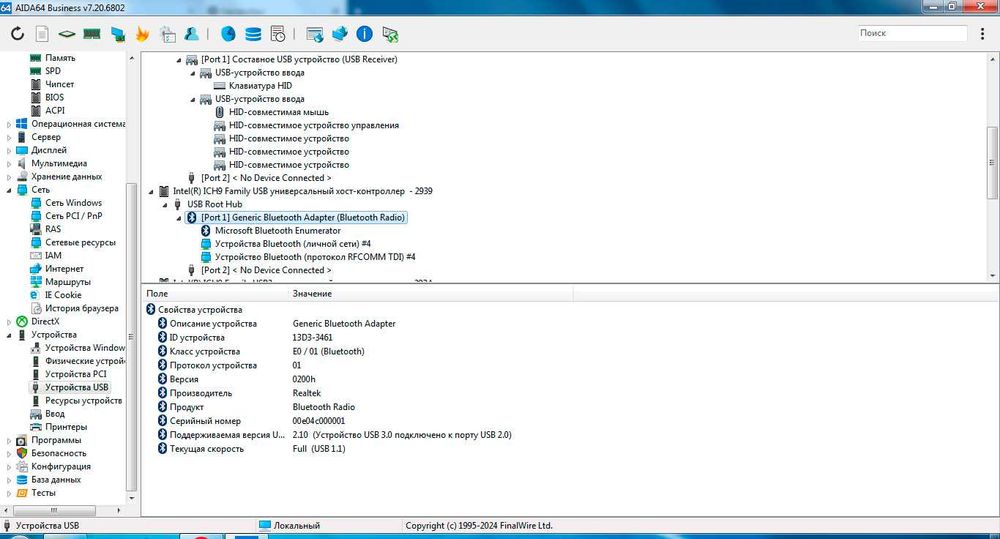Click the blue globe toolbar icon
The width and height of the screenshot is (1000, 539).
click(x=228, y=34)
